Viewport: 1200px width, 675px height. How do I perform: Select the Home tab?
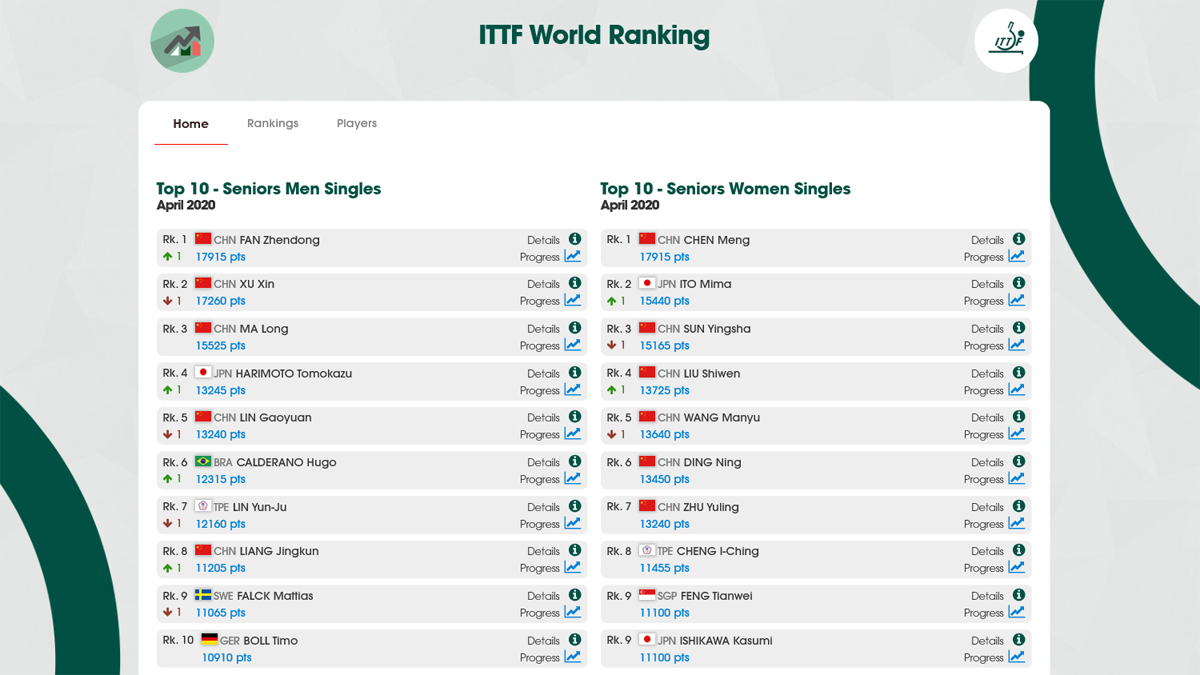[191, 124]
